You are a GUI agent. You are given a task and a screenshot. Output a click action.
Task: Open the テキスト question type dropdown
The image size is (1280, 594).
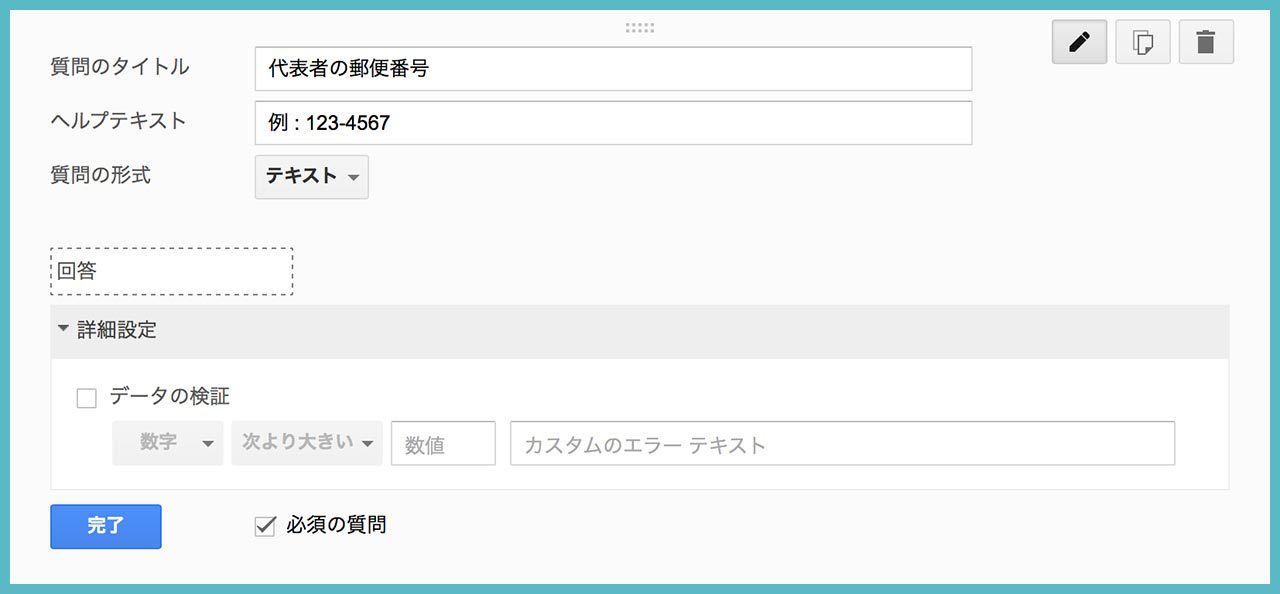tap(312, 176)
